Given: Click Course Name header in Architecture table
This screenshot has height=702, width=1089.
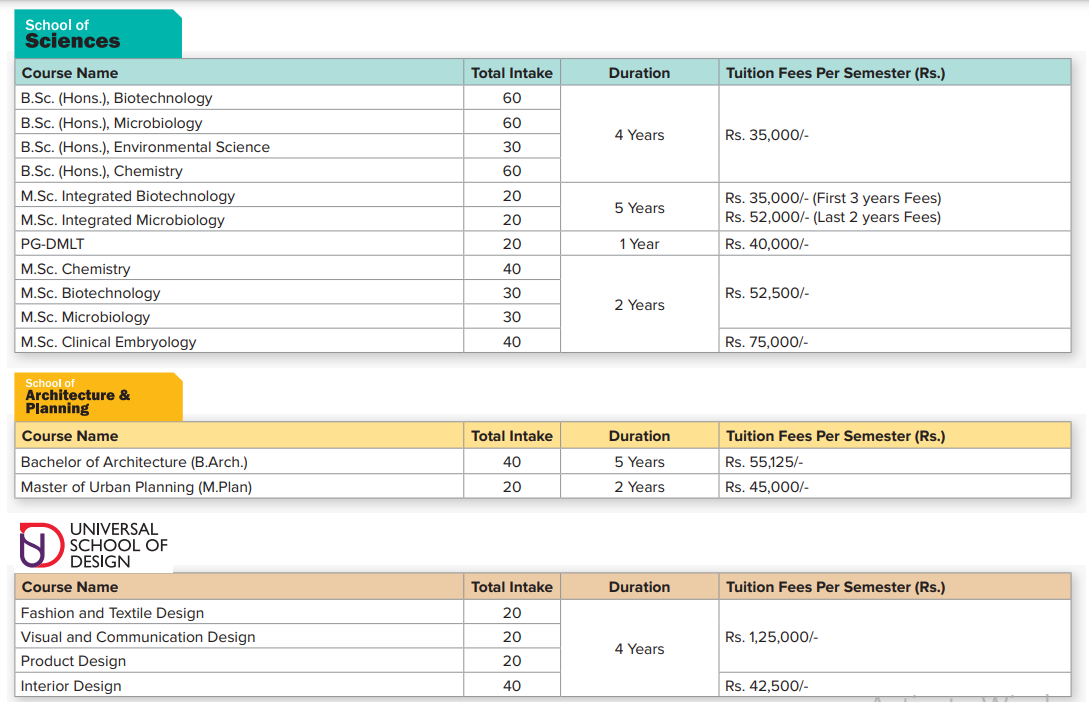Looking at the screenshot, I should pyautogui.click(x=70, y=436).
